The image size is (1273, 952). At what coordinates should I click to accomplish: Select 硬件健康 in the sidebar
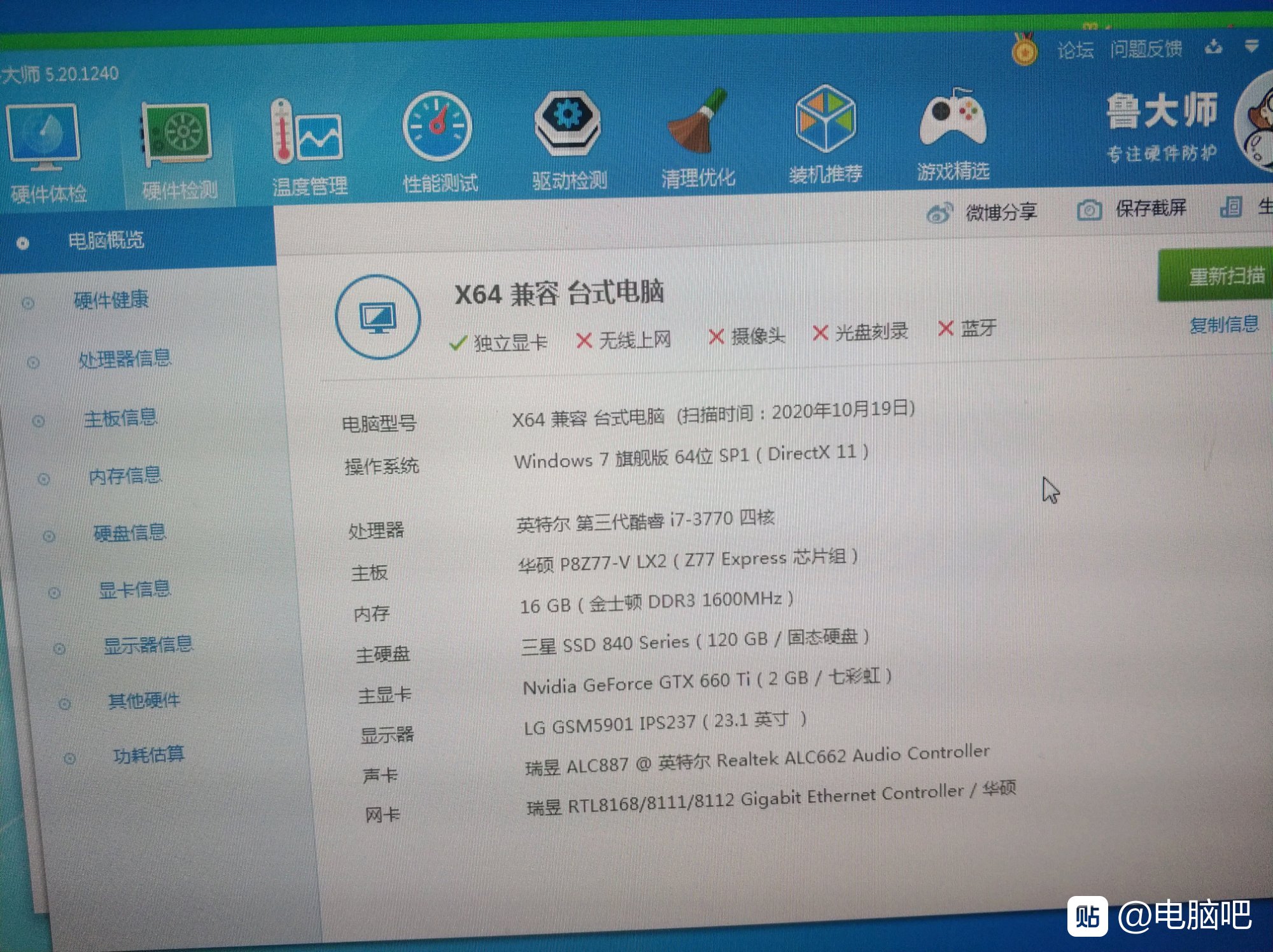tap(111, 300)
